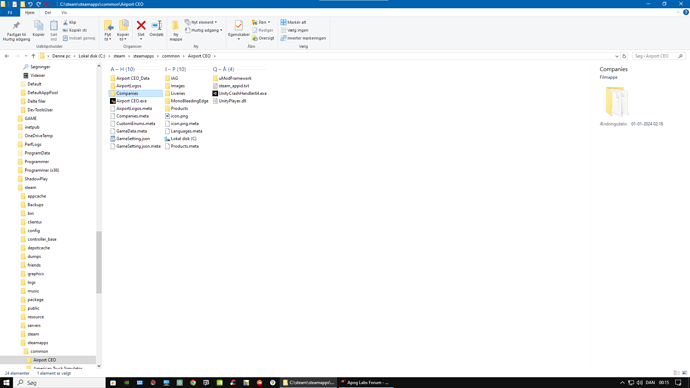690x388 pixels.
Task: Collapse the A – H (10) group header
Action: pyautogui.click(x=123, y=70)
